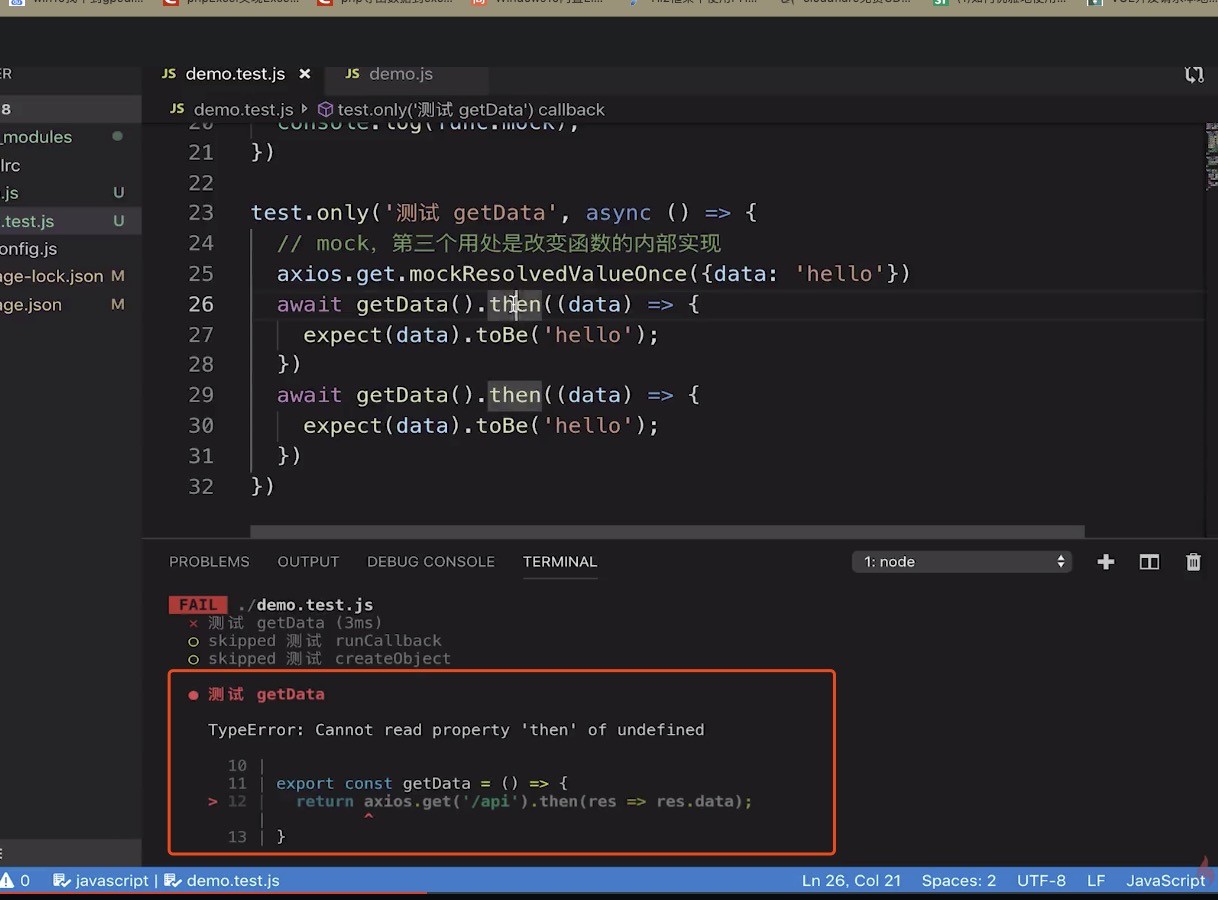Open onfig.js file in explorer
Viewport: 1218px width, 900px height.
70,249
